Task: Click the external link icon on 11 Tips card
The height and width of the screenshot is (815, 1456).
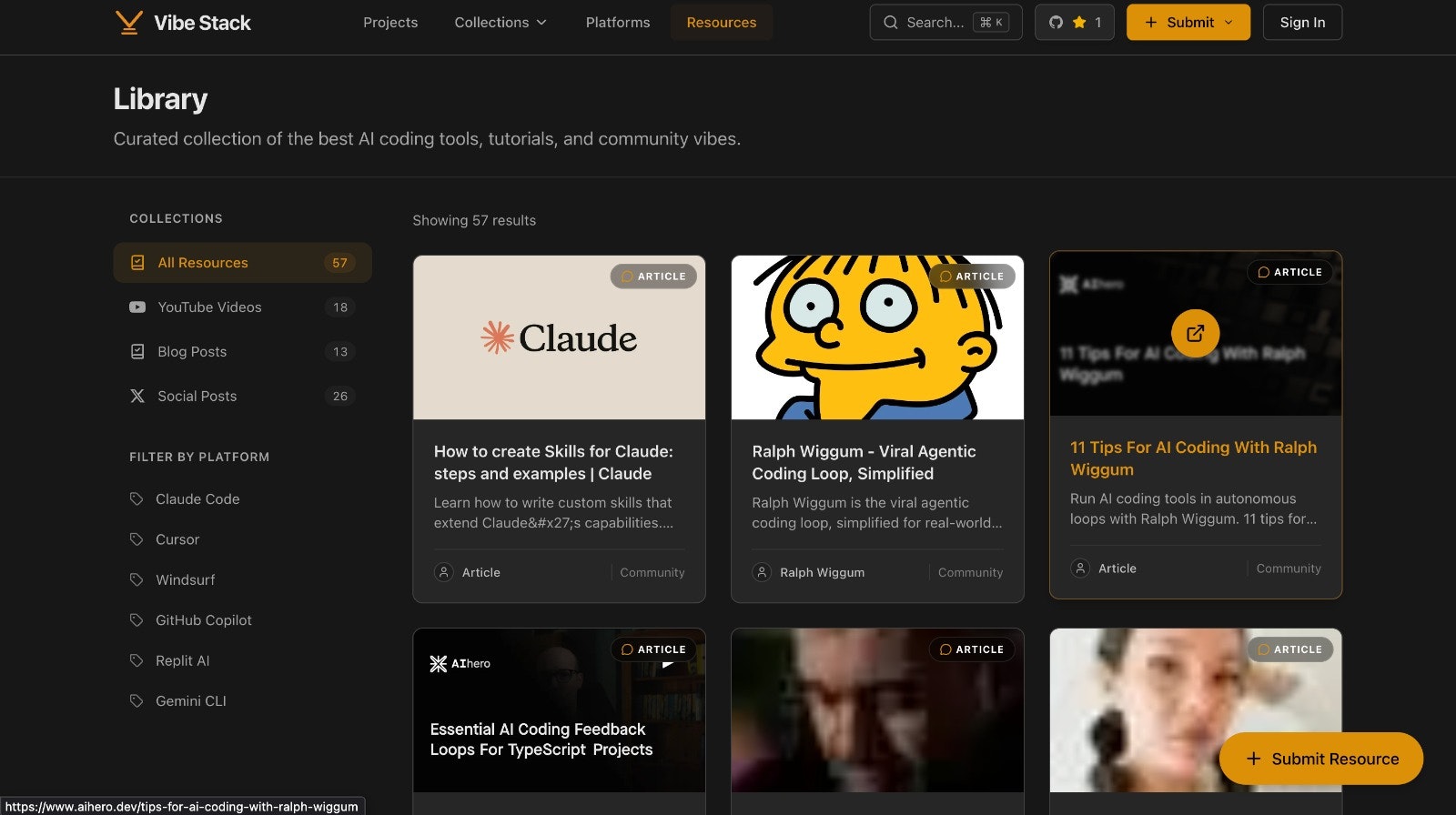Action: pos(1195,333)
